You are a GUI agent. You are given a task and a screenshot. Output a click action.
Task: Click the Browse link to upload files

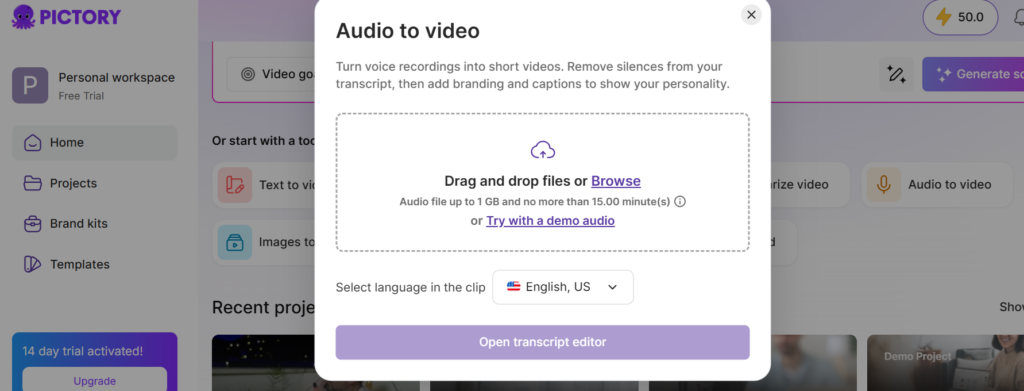(x=616, y=181)
